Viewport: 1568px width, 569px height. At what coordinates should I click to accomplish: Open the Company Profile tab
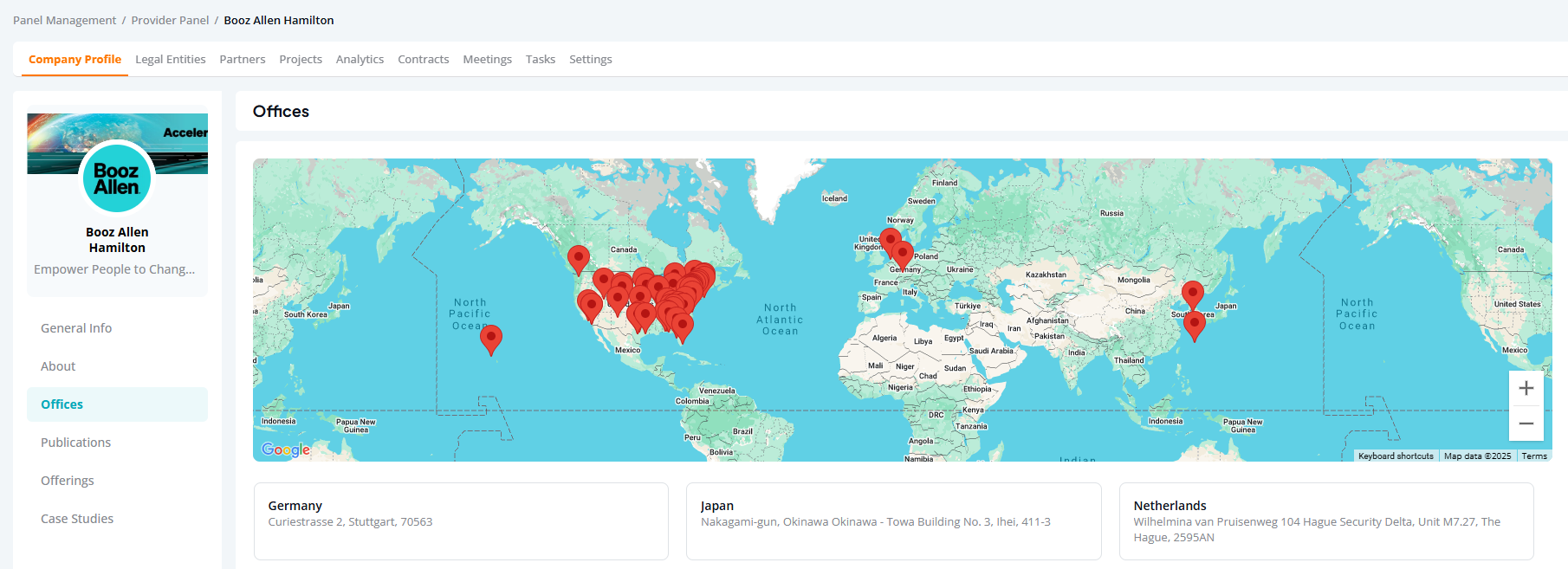click(x=75, y=59)
